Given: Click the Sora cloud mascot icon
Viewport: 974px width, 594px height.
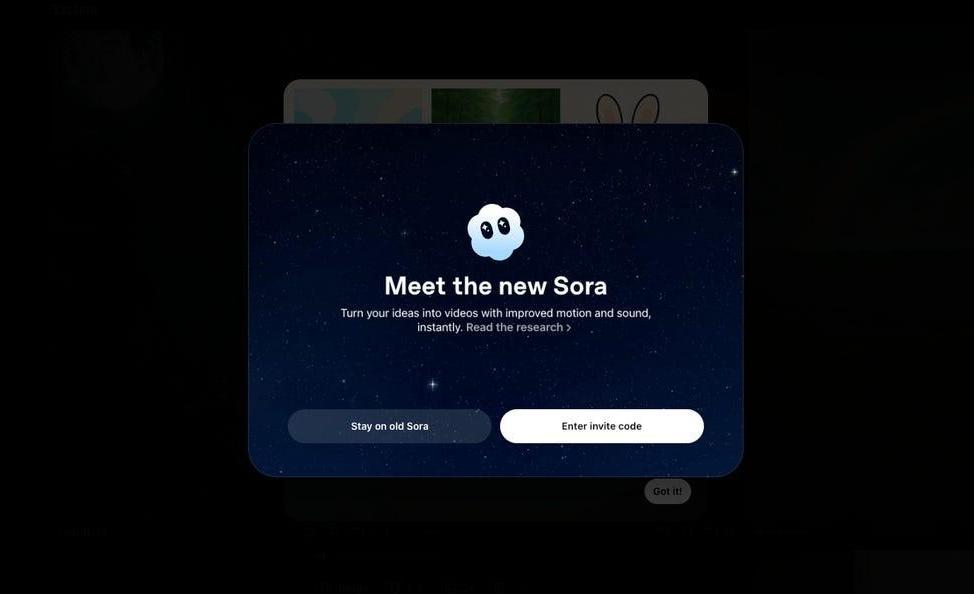Looking at the screenshot, I should tap(496, 232).
